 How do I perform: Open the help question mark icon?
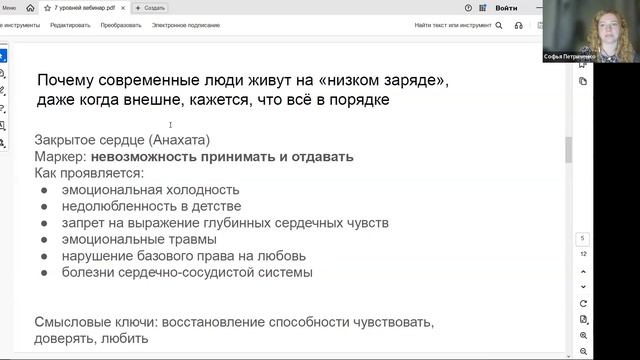click(468, 8)
